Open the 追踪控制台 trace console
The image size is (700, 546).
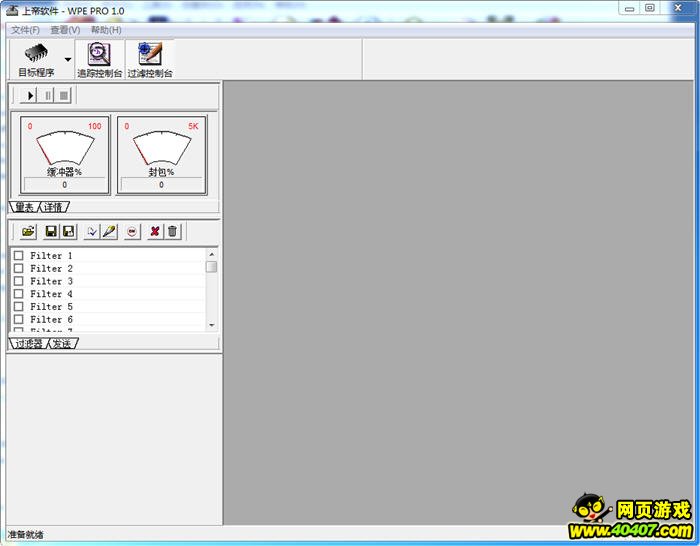coord(99,59)
